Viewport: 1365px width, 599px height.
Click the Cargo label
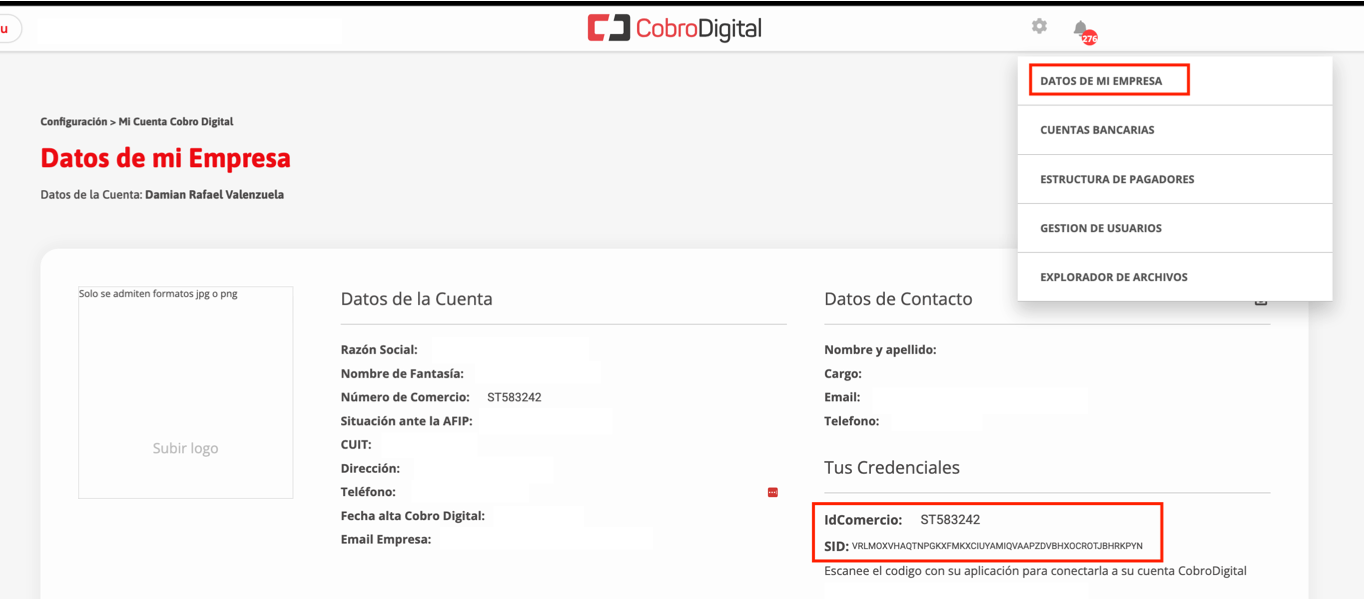click(843, 374)
